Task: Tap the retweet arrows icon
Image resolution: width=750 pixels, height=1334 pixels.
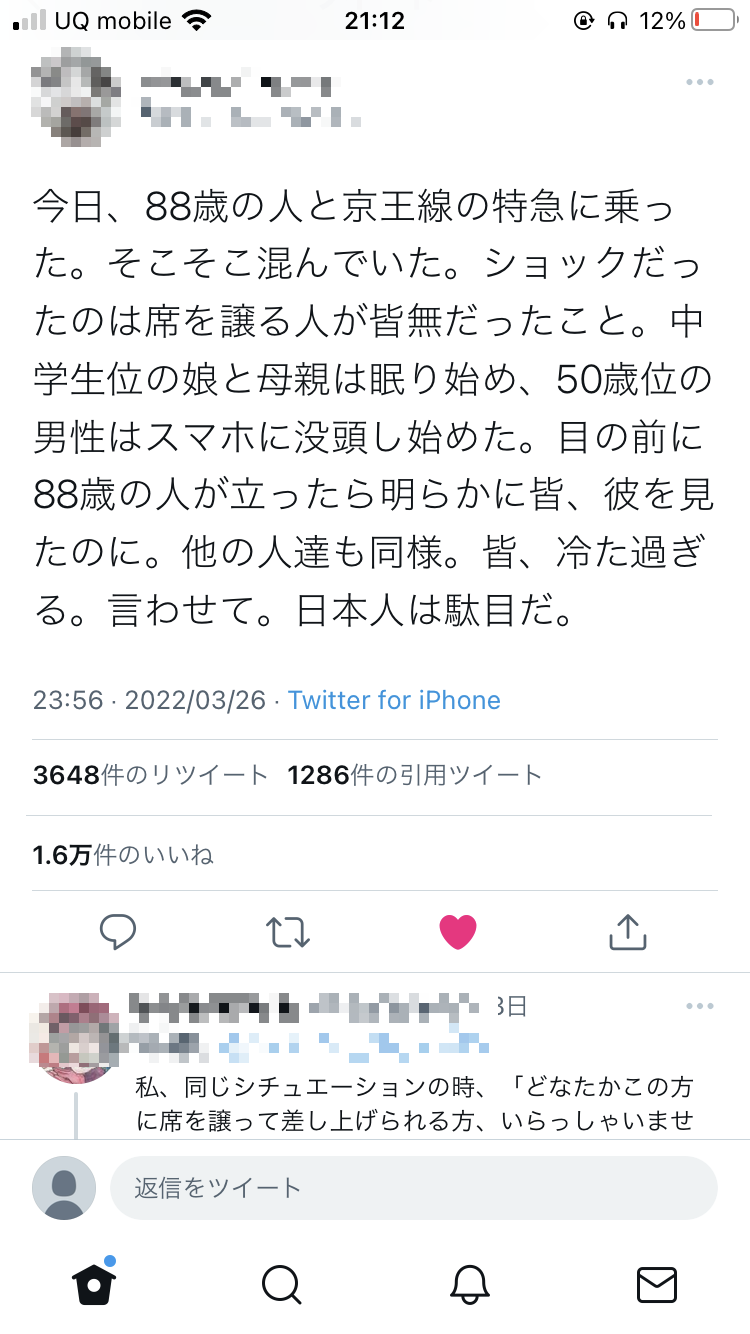Action: coord(288,932)
